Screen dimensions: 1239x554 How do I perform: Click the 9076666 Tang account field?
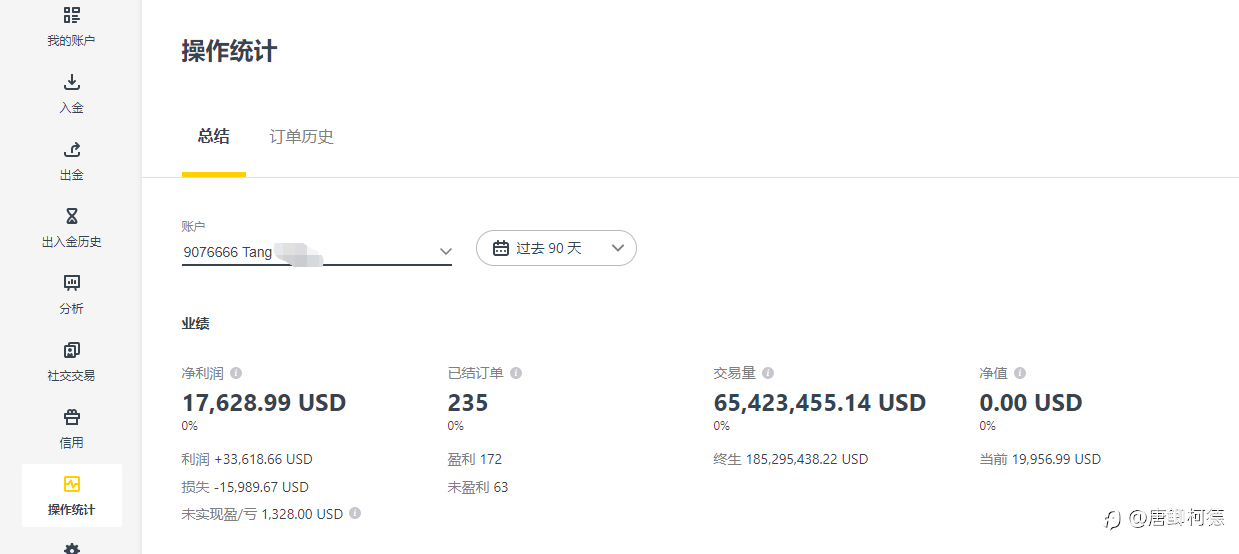tap(317, 251)
